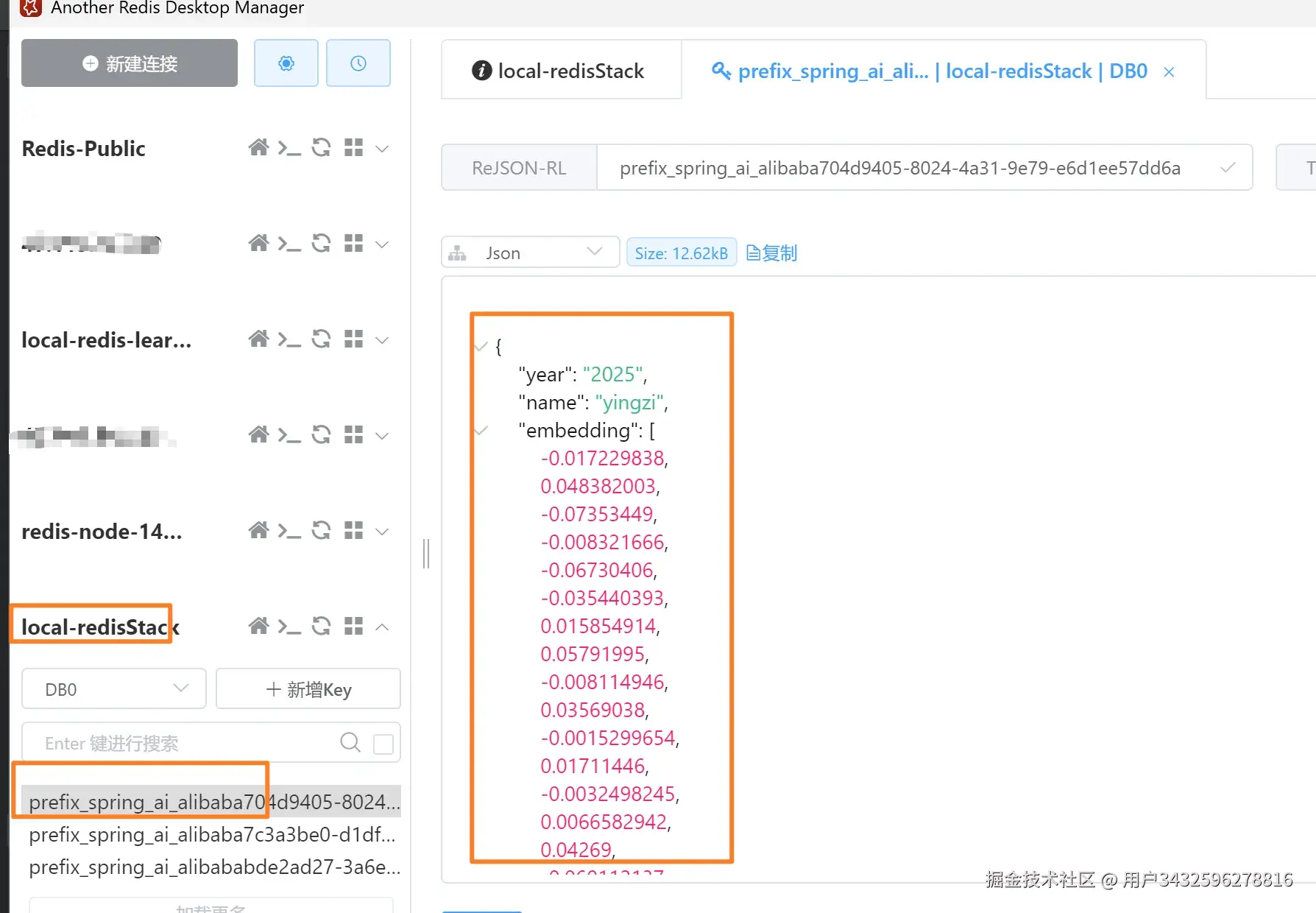This screenshot has height=913, width=1316.
Task: Collapse the local-redisStack connection chevron
Action: point(382,627)
